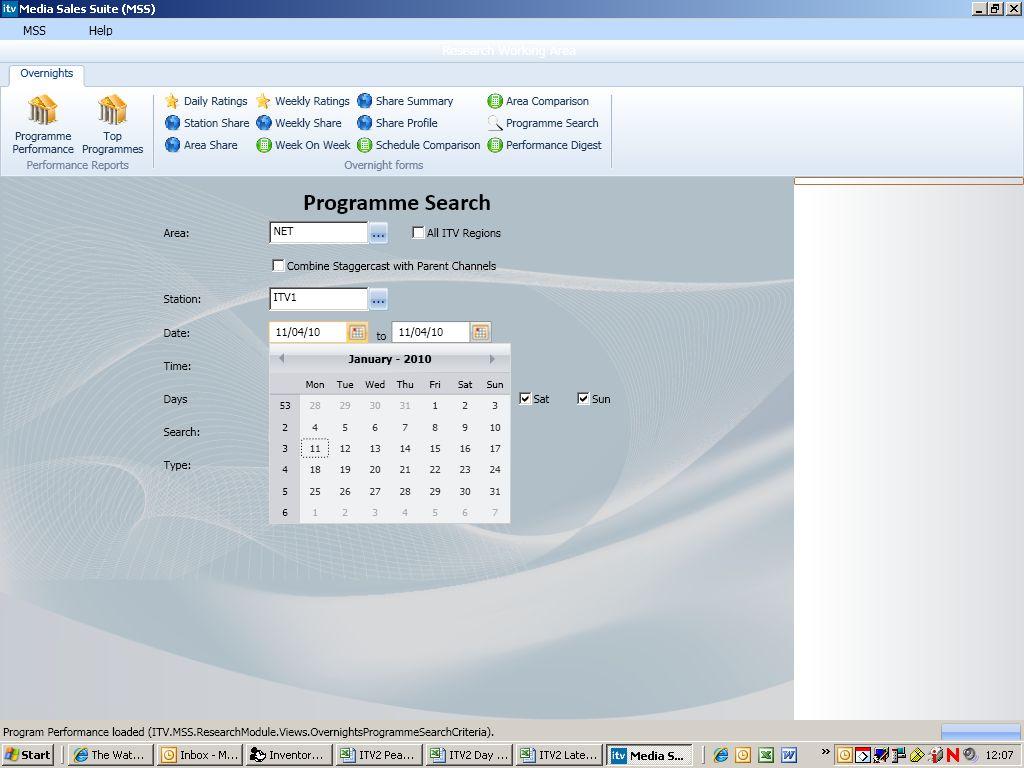This screenshot has height=768, width=1024.
Task: Open end date calendar picker icon
Action: 480,332
